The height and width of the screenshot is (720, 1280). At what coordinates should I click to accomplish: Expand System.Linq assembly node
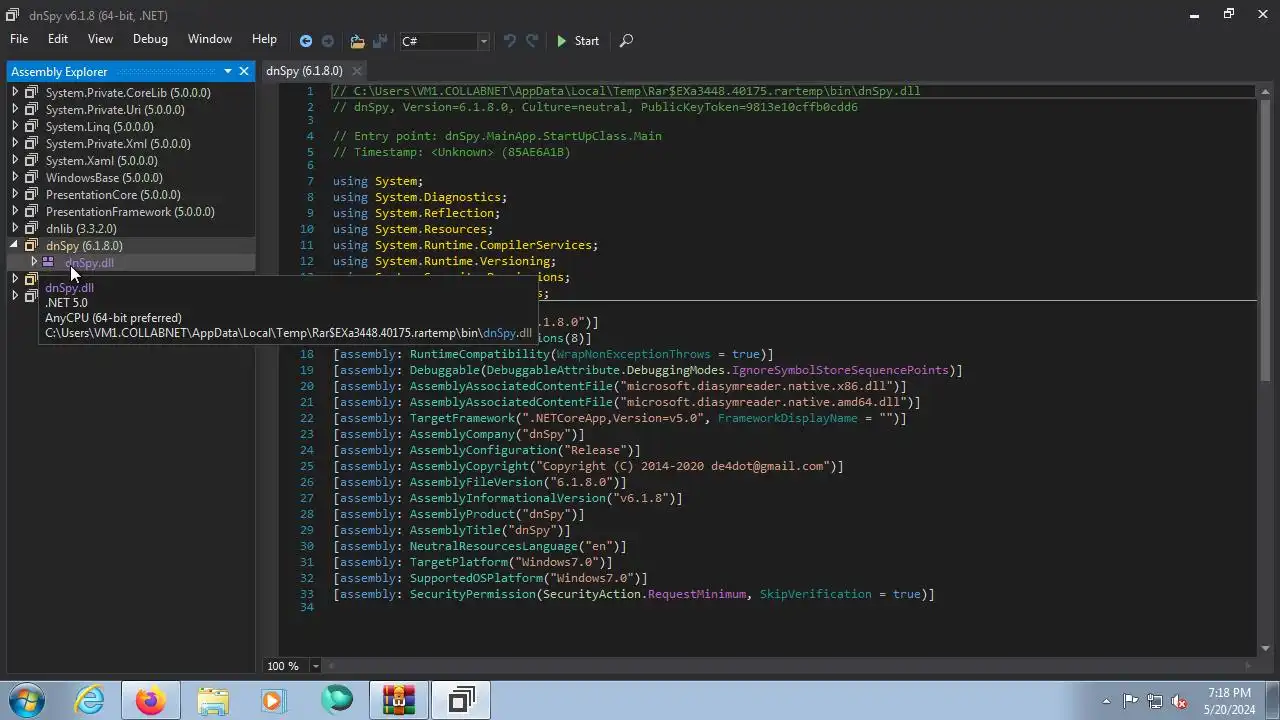(x=15, y=126)
